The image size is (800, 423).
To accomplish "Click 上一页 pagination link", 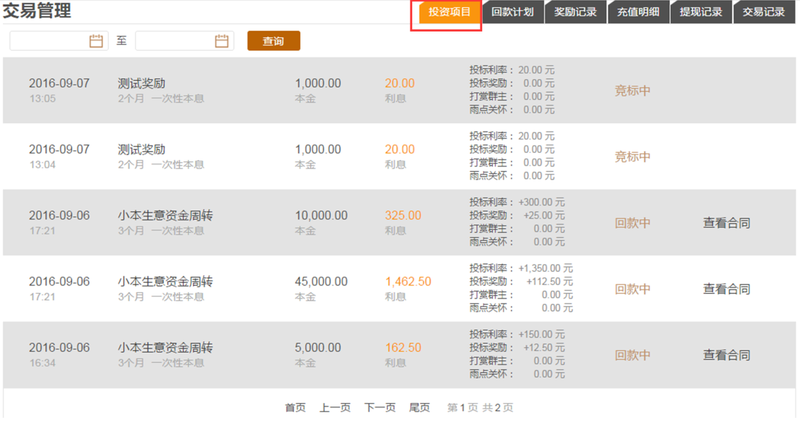I will [x=335, y=408].
